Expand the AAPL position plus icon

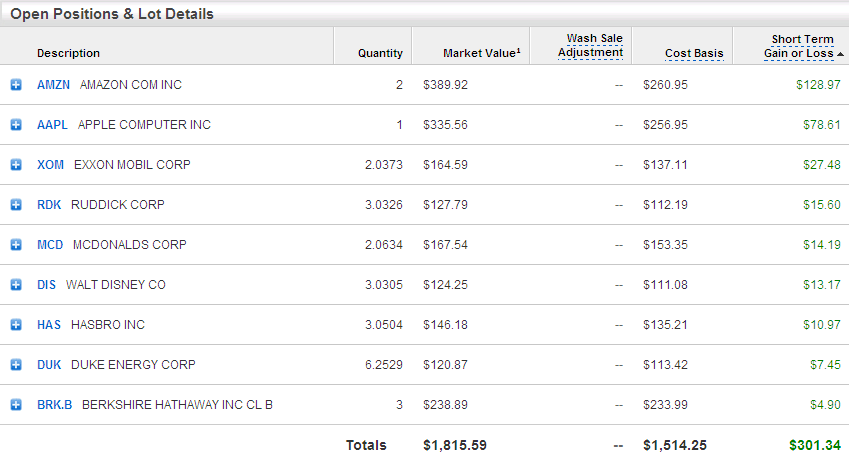16,125
